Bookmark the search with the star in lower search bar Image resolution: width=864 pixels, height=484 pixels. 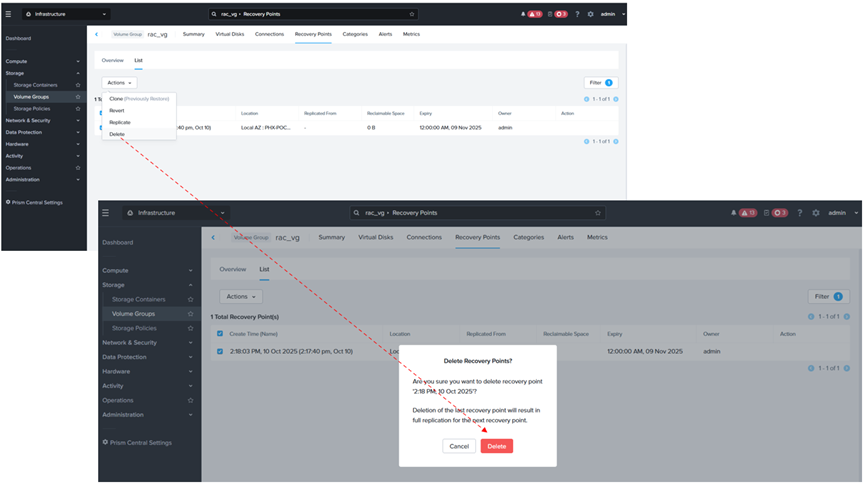pos(598,213)
